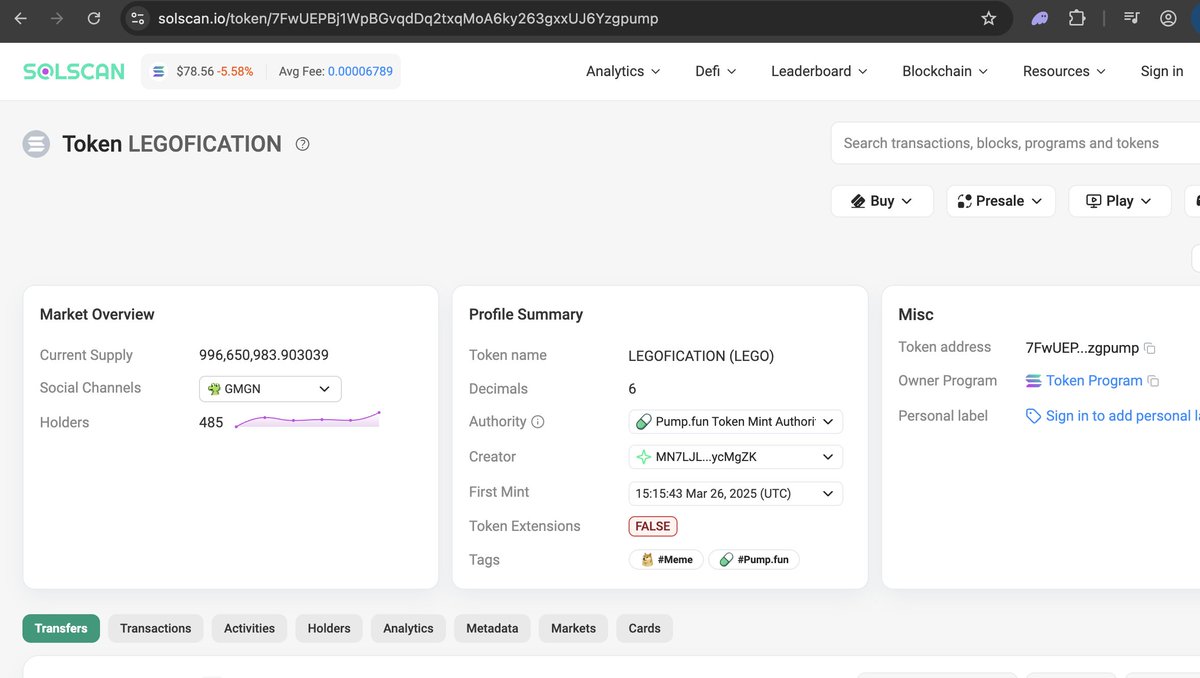Screen dimensions: 1200x678
Task: Open the Leaderboard menu
Action: point(819,71)
